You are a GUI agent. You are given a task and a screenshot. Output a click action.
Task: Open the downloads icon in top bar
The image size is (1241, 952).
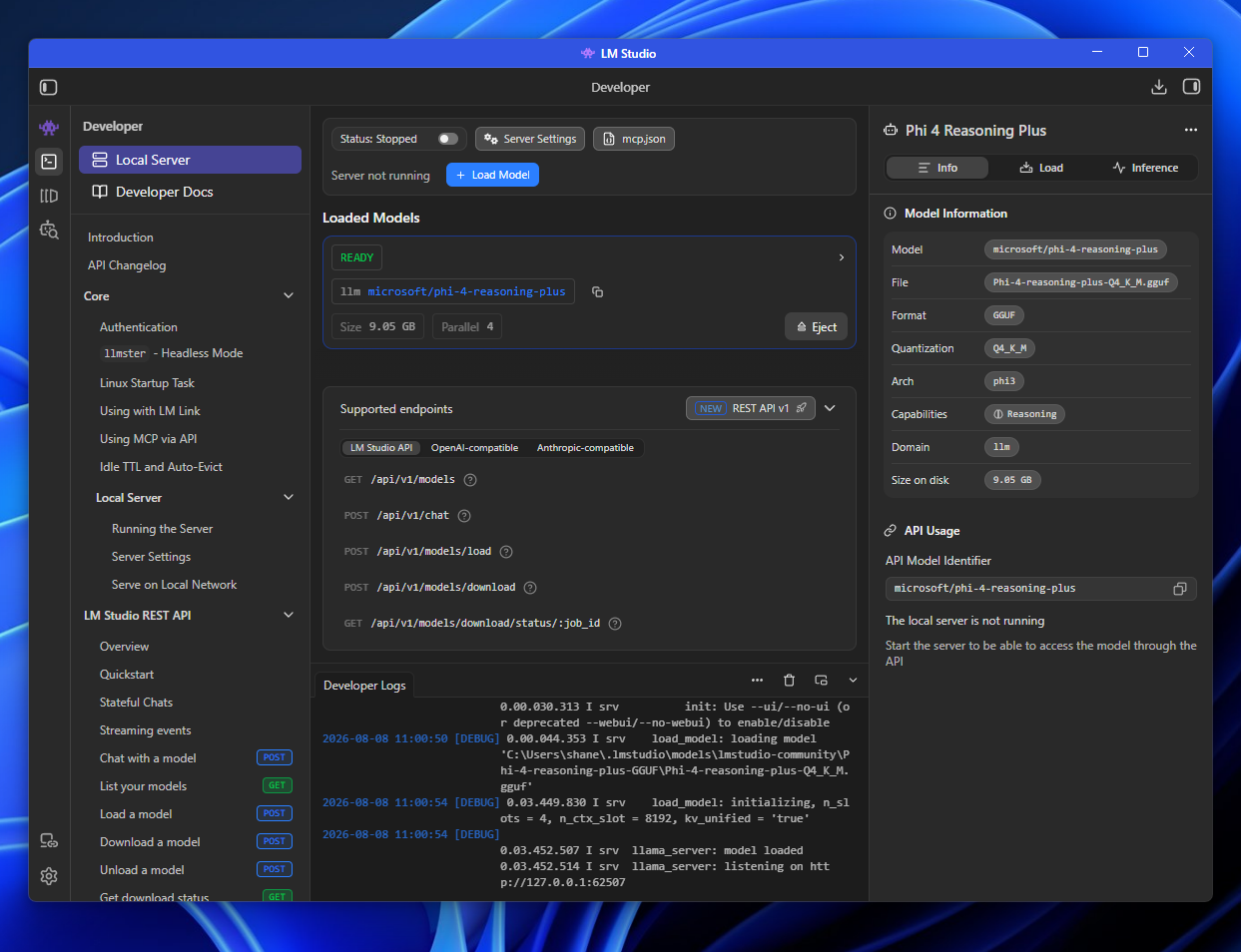(1158, 87)
